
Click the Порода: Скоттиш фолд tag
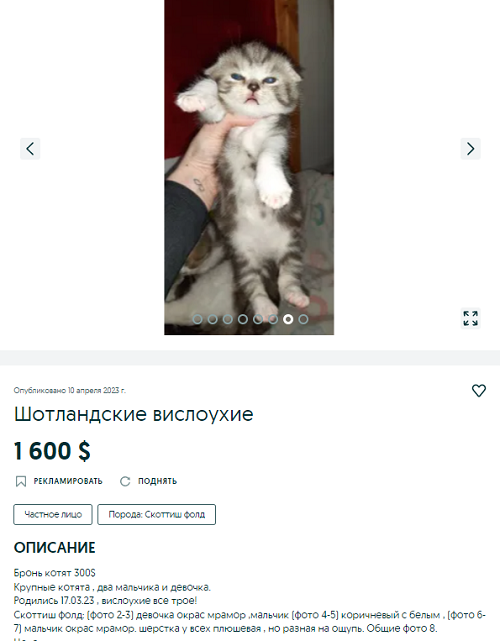tap(157, 514)
